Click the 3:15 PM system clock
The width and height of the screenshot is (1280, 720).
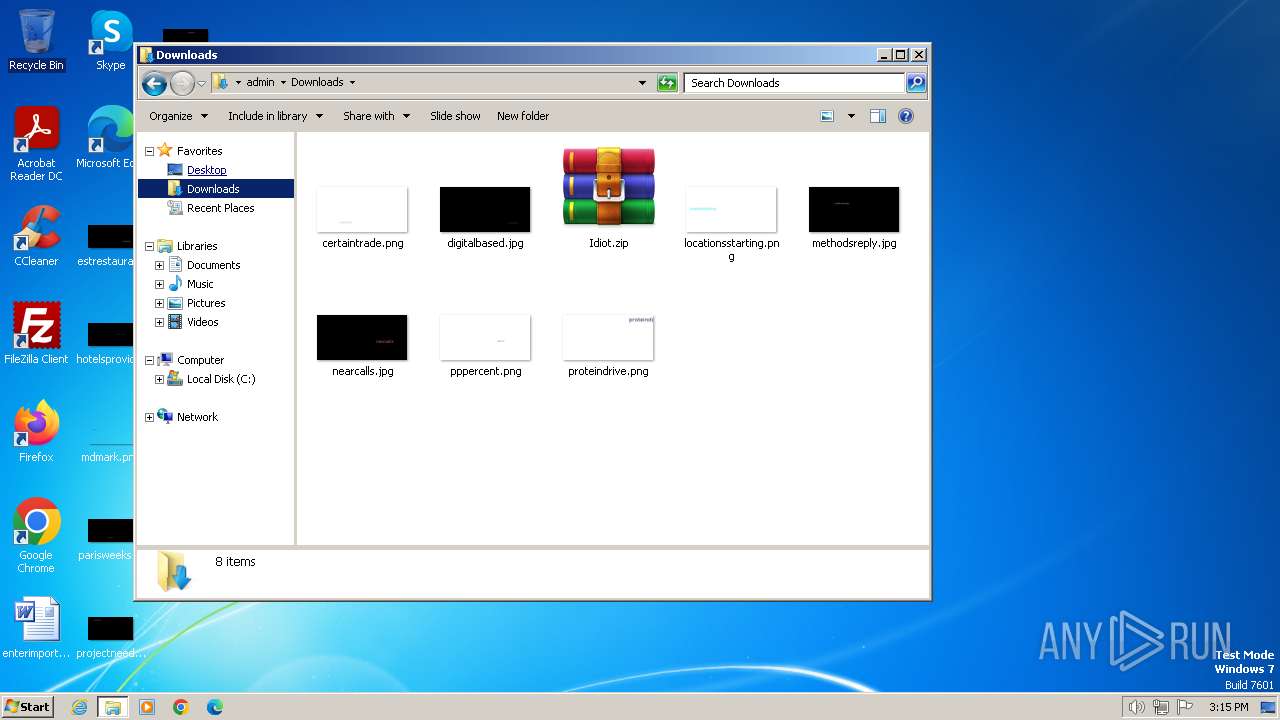(x=1228, y=707)
